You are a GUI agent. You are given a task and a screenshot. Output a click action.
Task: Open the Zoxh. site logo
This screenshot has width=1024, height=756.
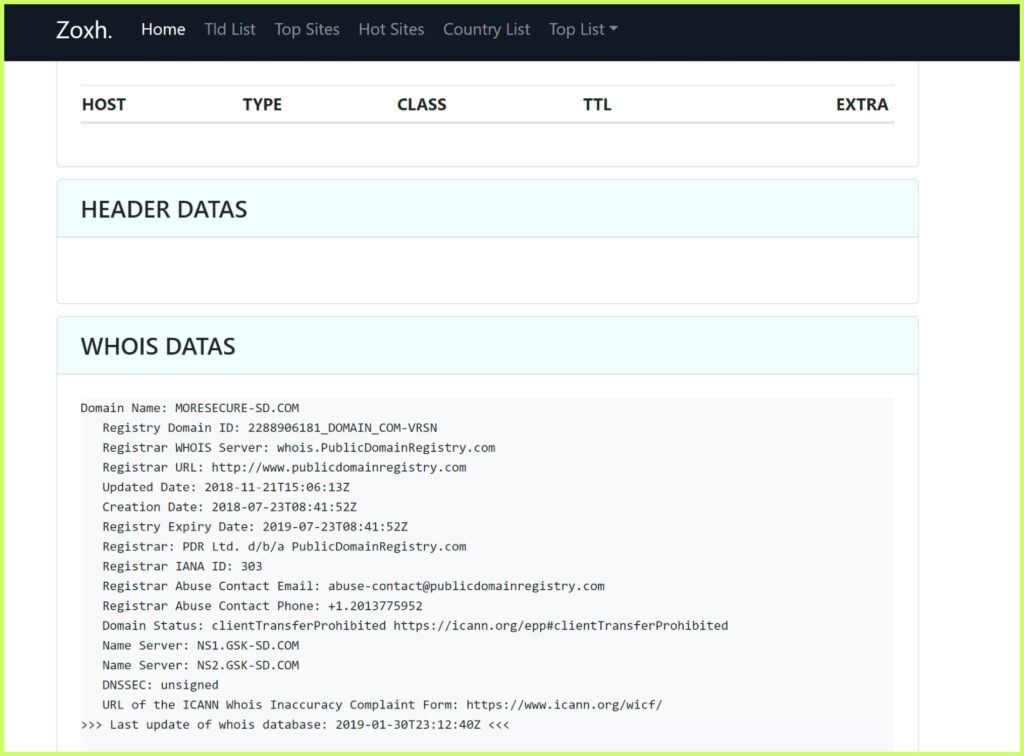tap(84, 29)
